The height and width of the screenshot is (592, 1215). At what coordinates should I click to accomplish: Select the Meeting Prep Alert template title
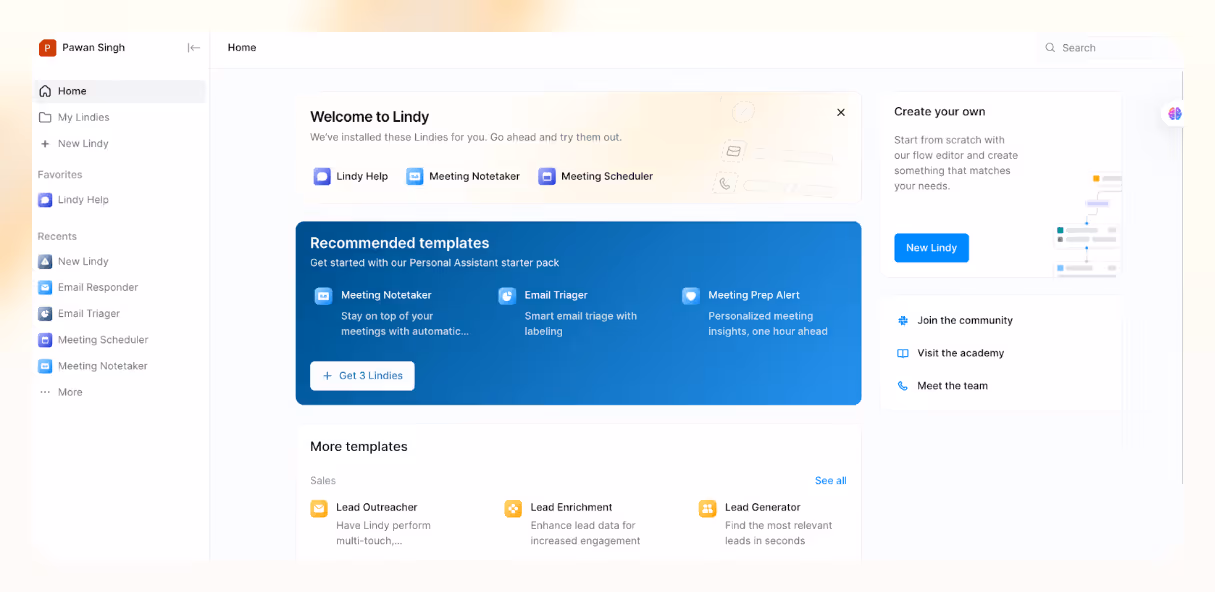(x=754, y=296)
